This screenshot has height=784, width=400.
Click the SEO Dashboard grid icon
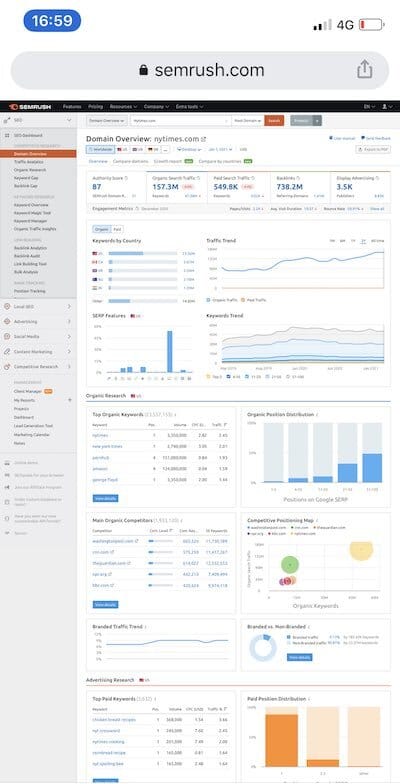point(7,136)
